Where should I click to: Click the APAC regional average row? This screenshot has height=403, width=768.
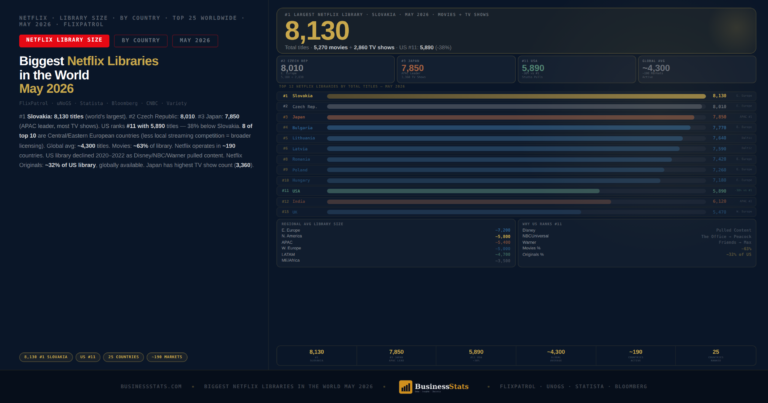click(x=396, y=242)
